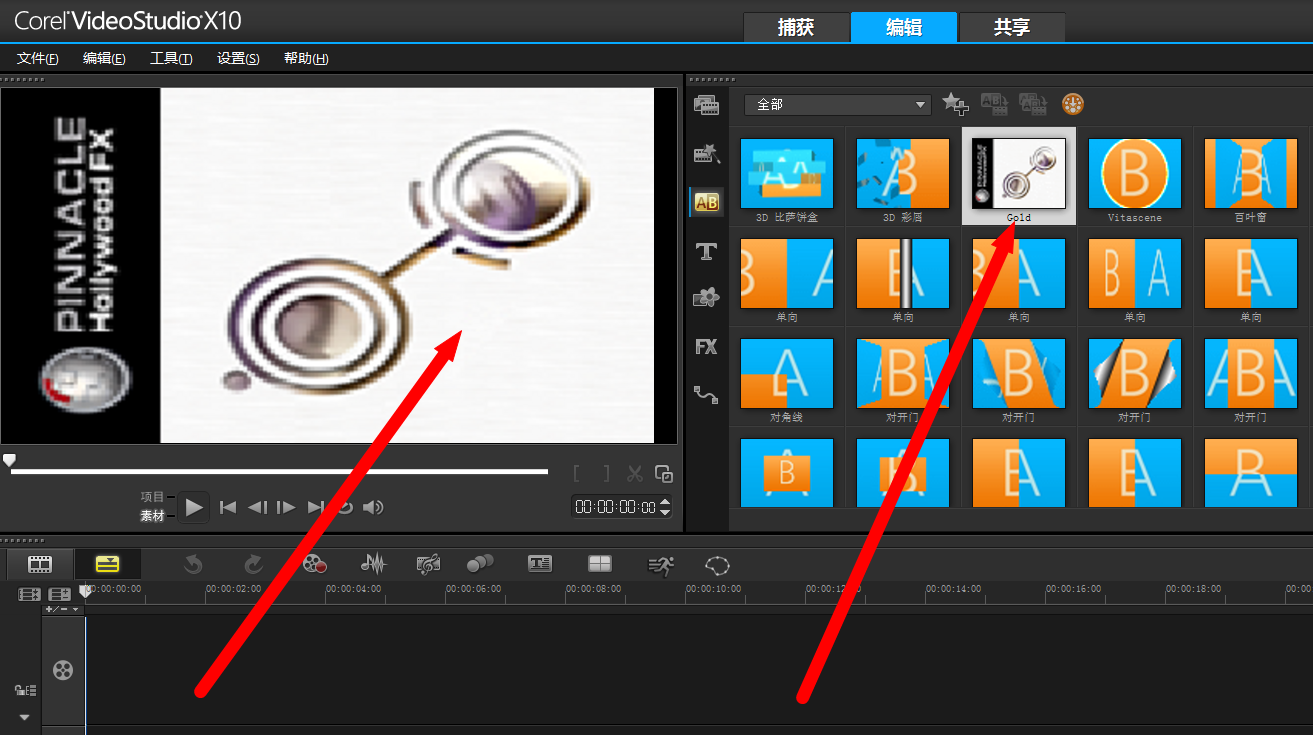Jump to end with End button
The height and width of the screenshot is (735, 1313).
(x=315, y=507)
